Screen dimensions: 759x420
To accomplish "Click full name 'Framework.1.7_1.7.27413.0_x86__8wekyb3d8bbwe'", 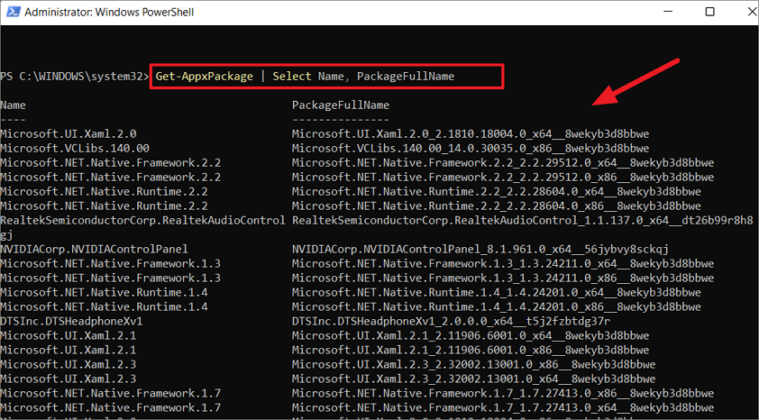I will (x=503, y=393).
